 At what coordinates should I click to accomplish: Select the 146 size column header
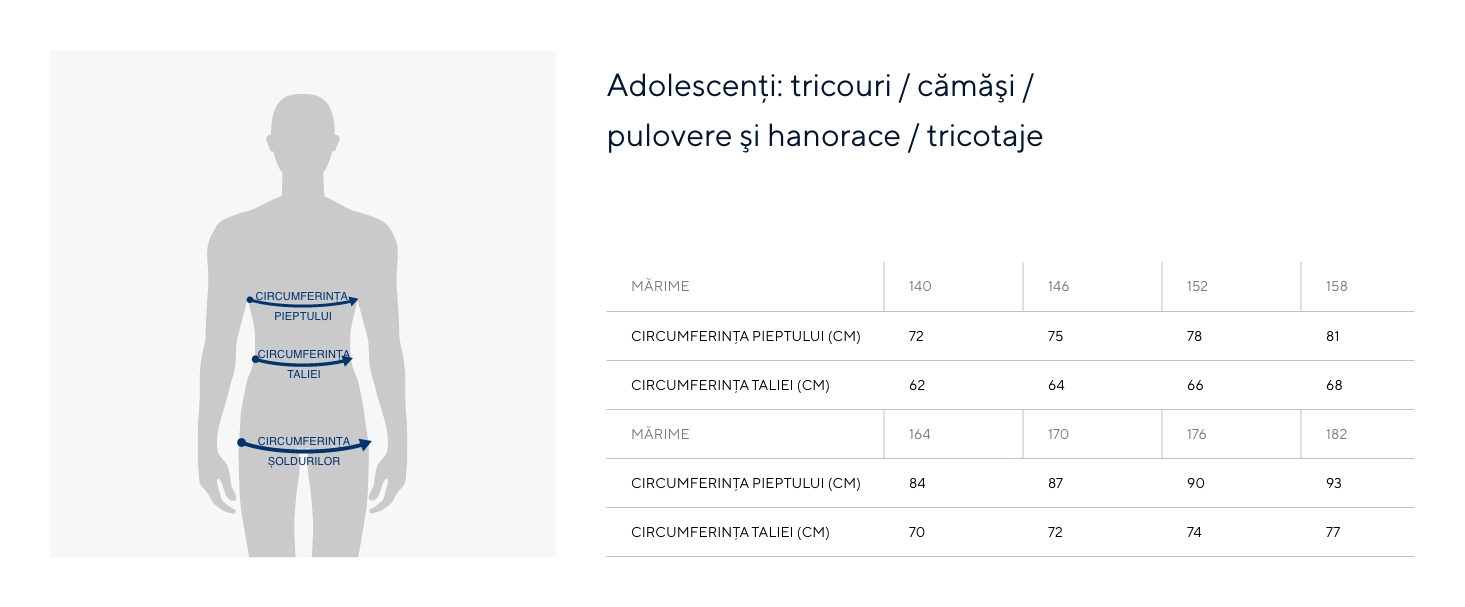(1058, 287)
